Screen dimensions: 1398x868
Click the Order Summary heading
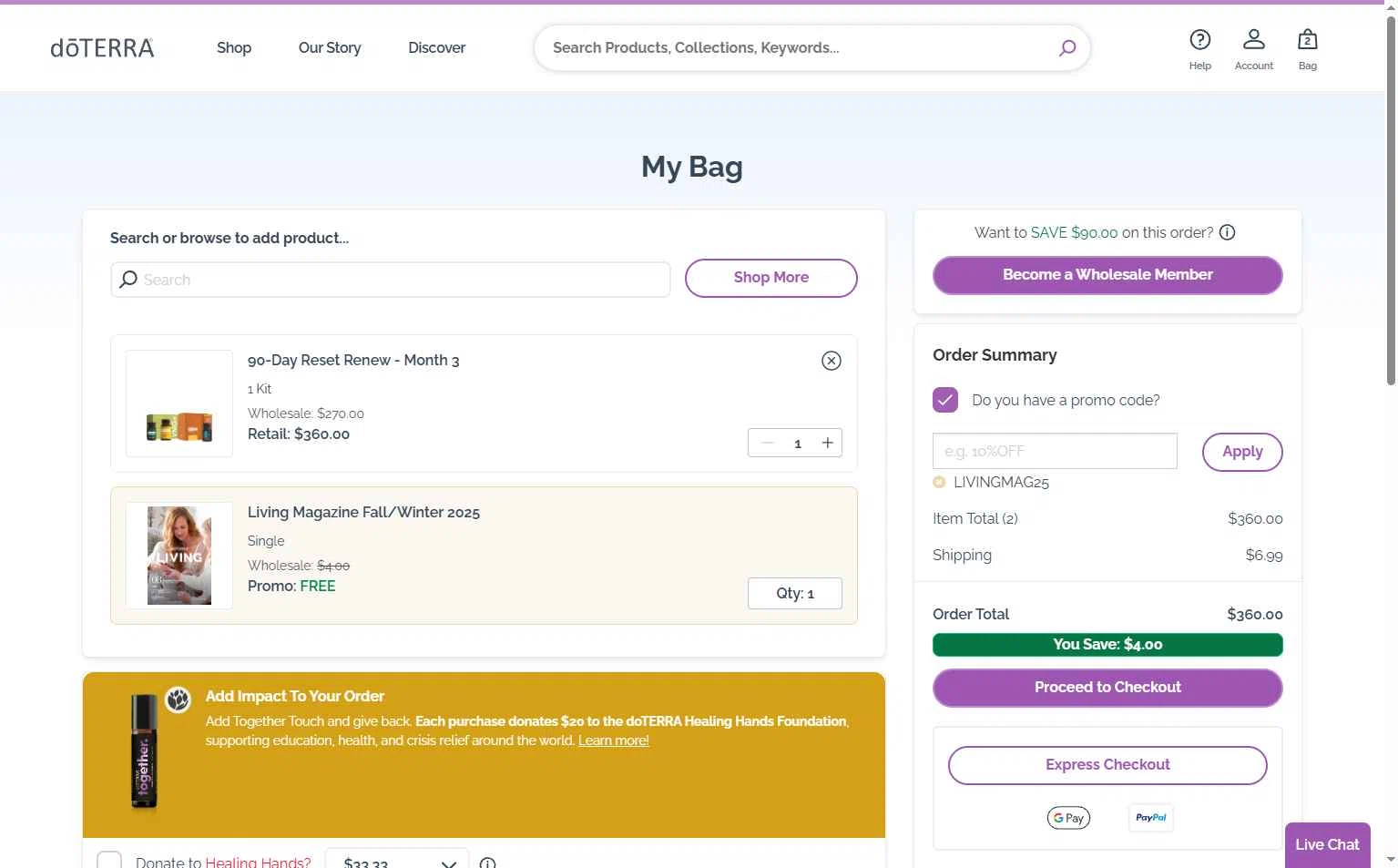click(x=995, y=355)
